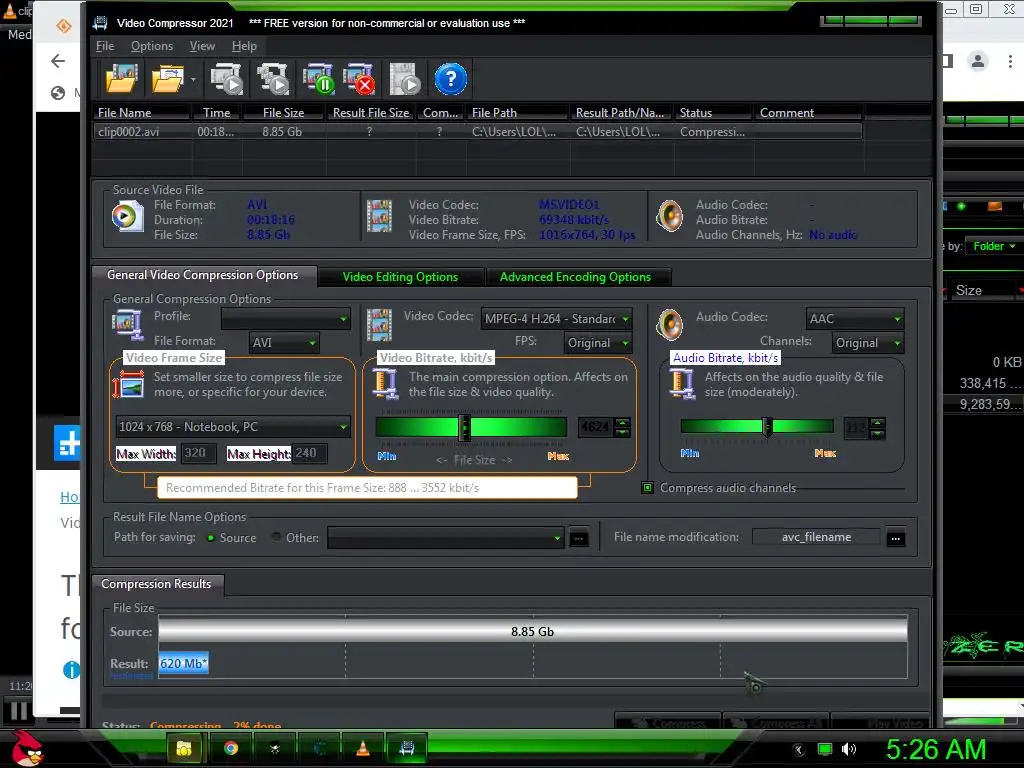Open Chrome from the taskbar
The width and height of the screenshot is (1024, 768).
(x=231, y=748)
